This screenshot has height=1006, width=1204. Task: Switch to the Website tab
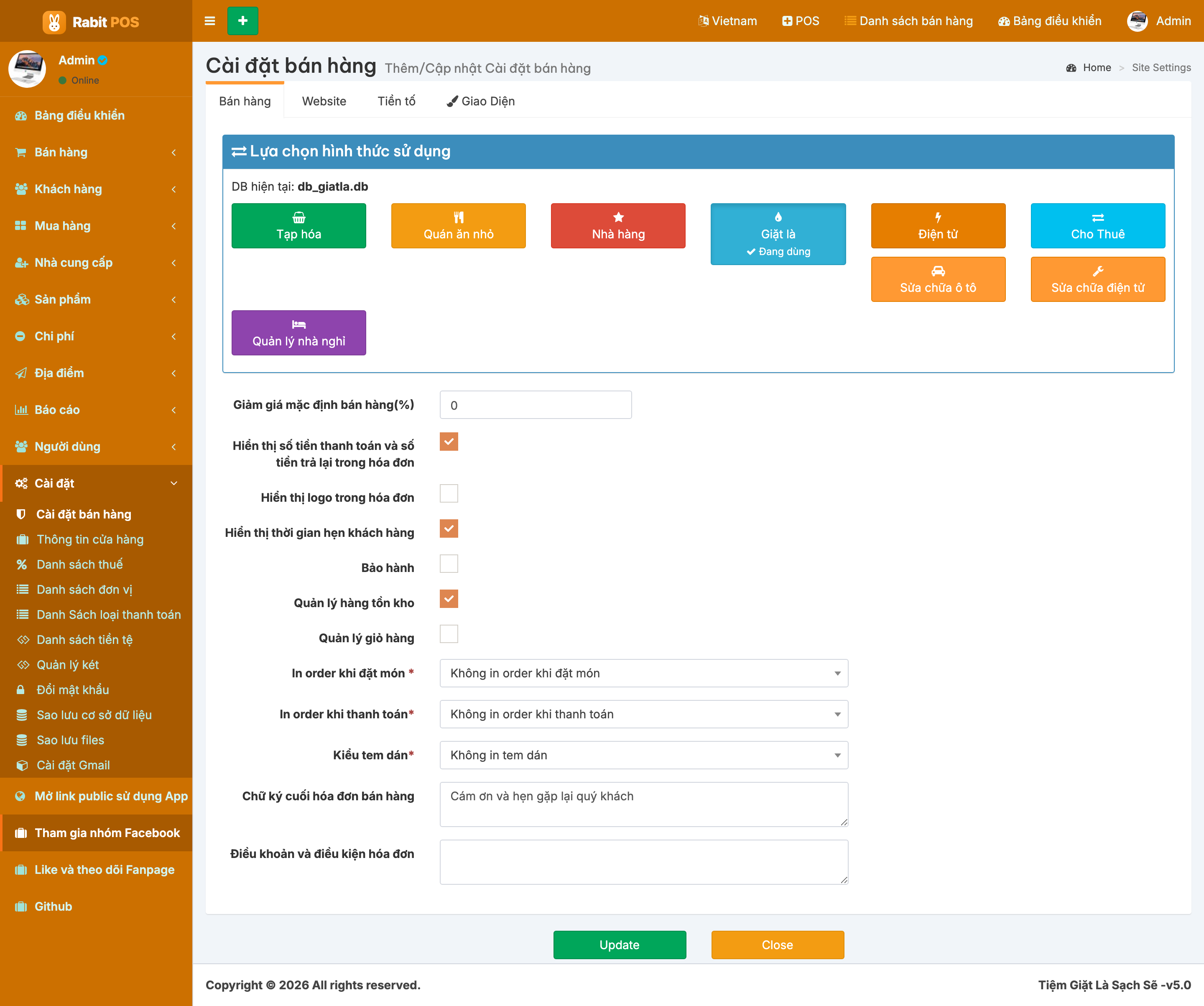click(x=324, y=102)
